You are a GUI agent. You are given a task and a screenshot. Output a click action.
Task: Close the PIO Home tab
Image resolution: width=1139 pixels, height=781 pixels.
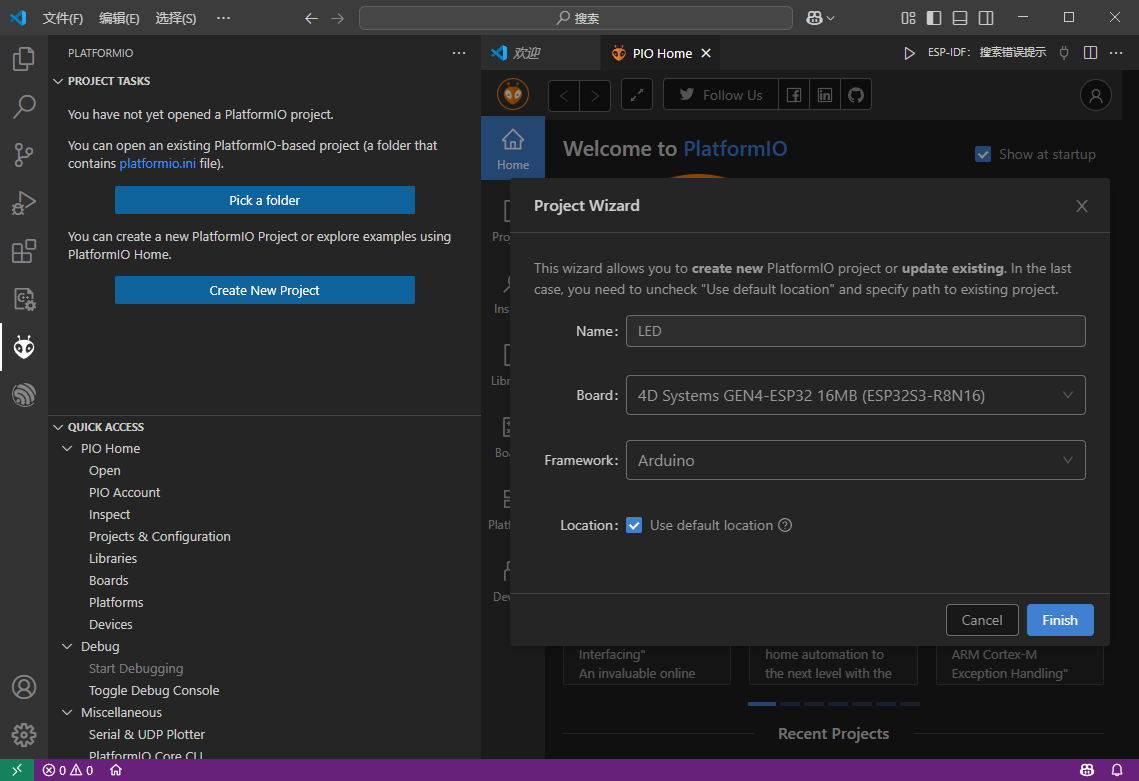706,53
